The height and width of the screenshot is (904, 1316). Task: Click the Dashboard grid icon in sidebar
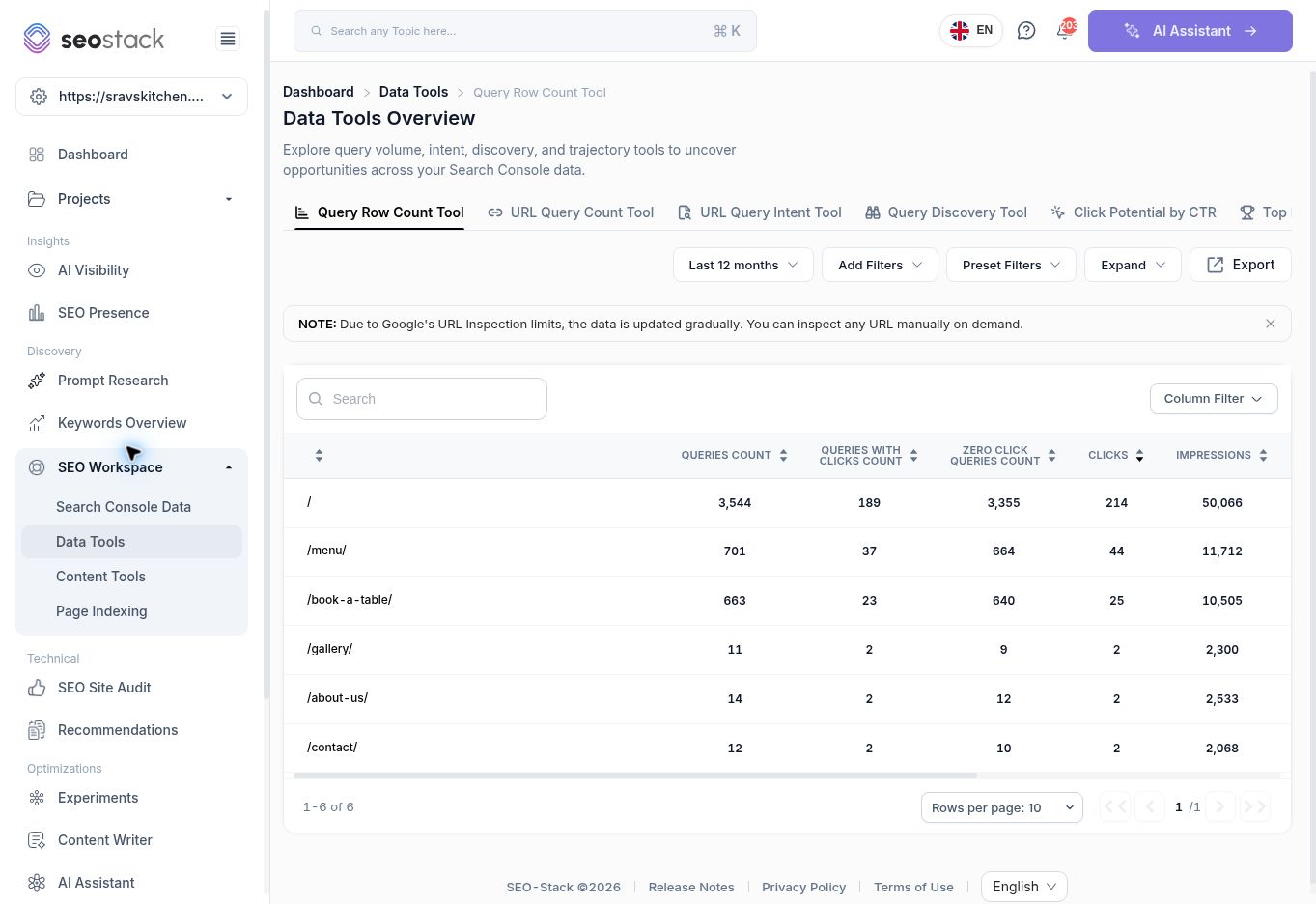37,155
